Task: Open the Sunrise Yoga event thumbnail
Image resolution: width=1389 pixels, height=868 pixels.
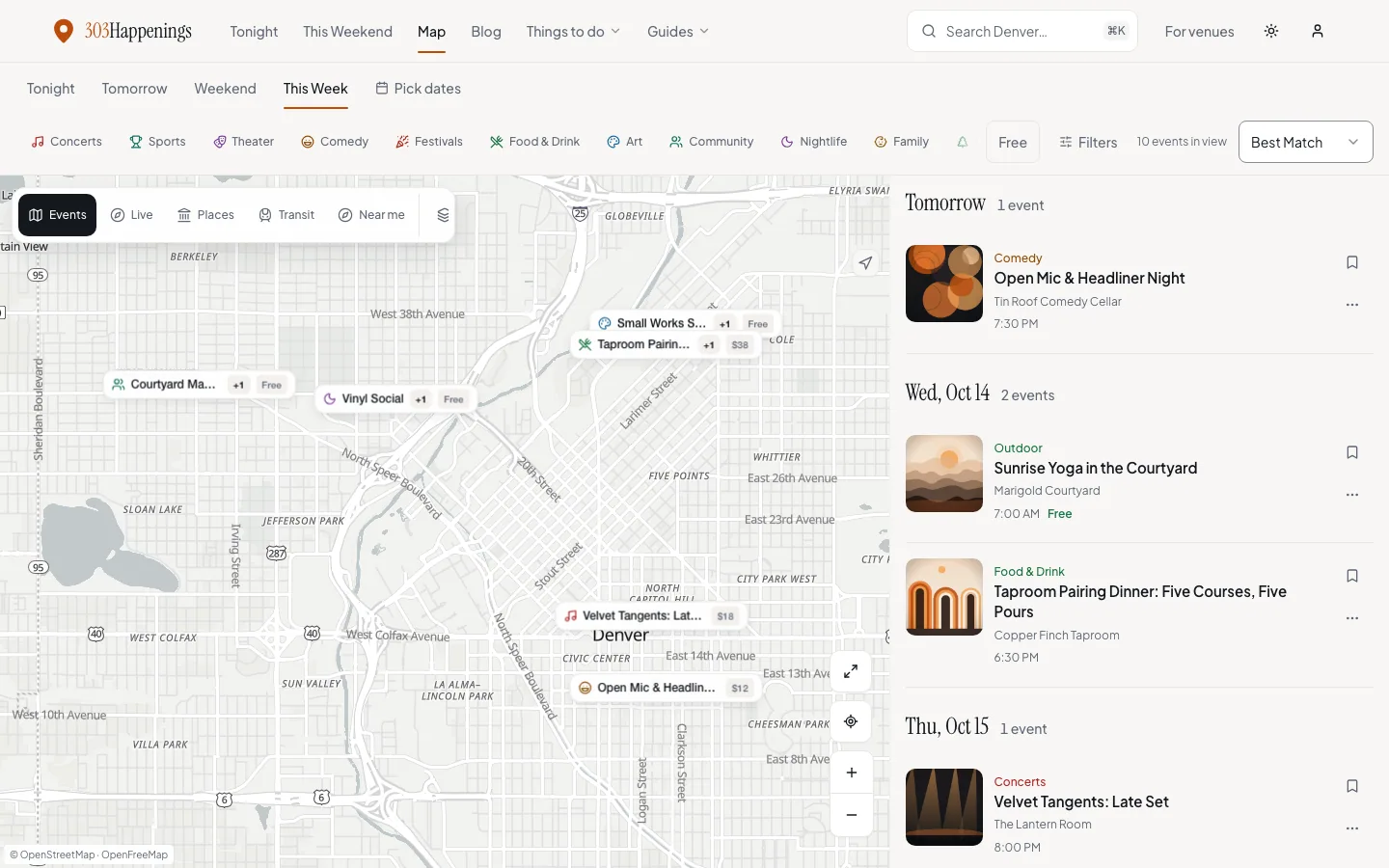Action: [x=944, y=474]
